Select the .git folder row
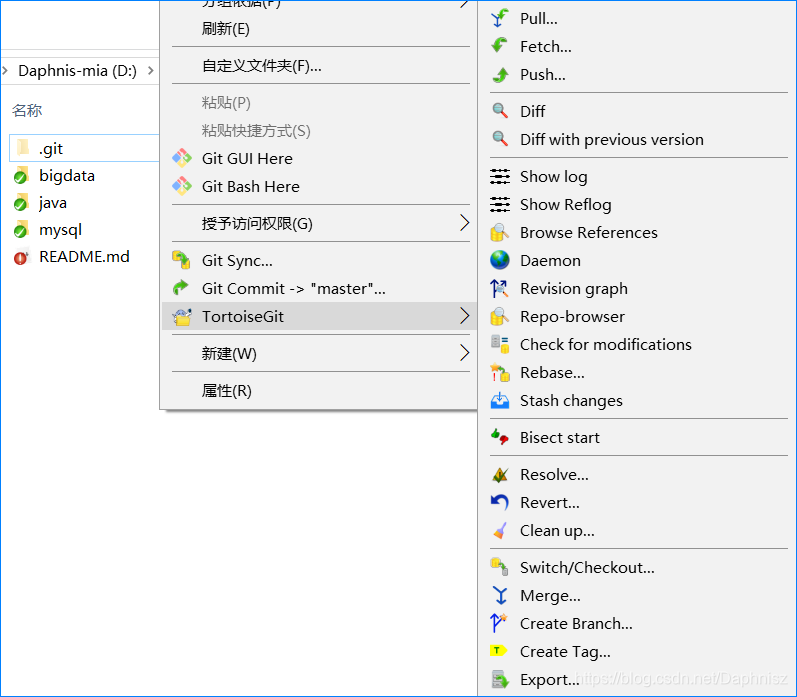The image size is (797, 697). coord(84,148)
